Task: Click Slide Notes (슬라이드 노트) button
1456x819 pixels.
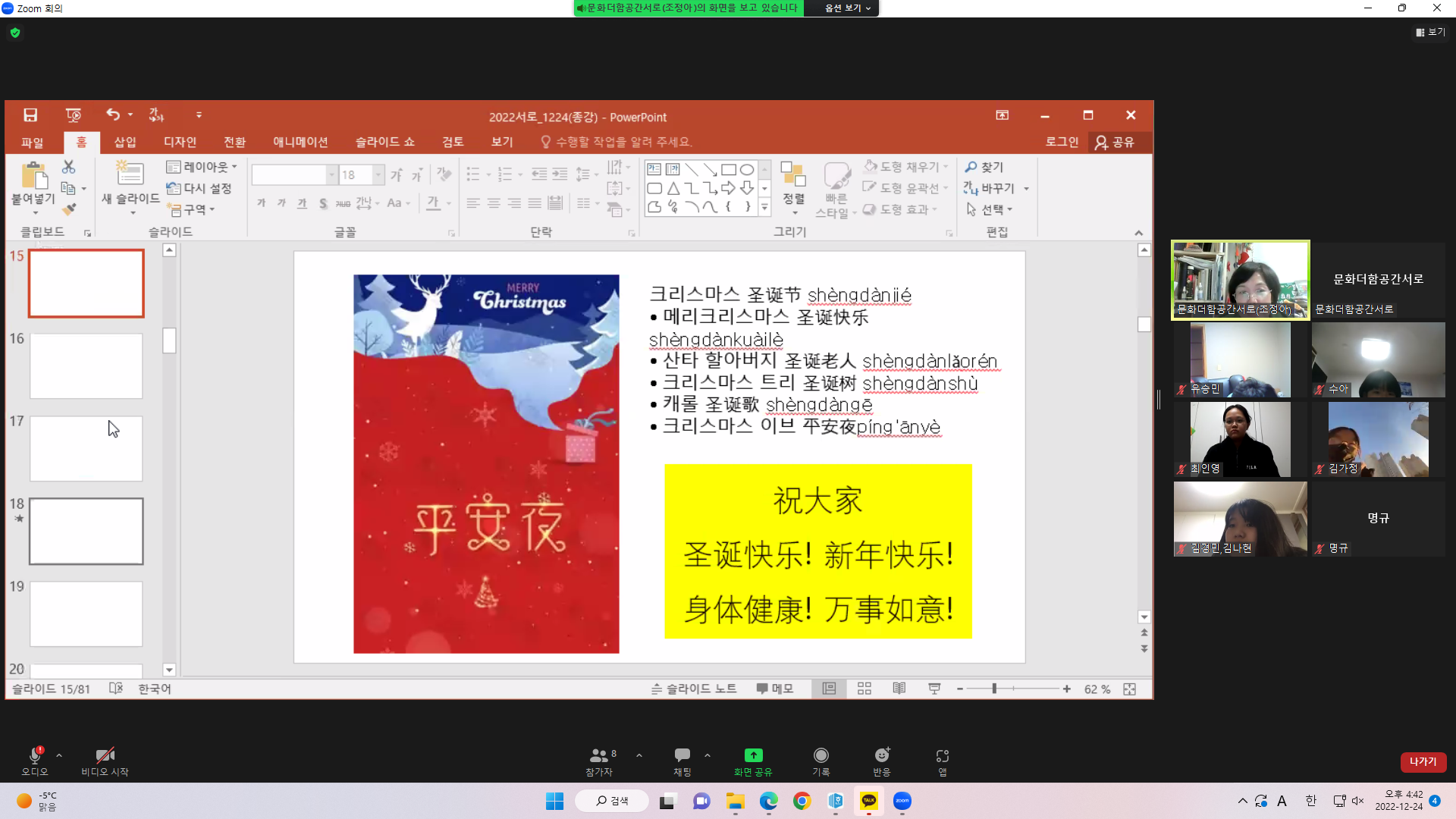Action: [694, 689]
